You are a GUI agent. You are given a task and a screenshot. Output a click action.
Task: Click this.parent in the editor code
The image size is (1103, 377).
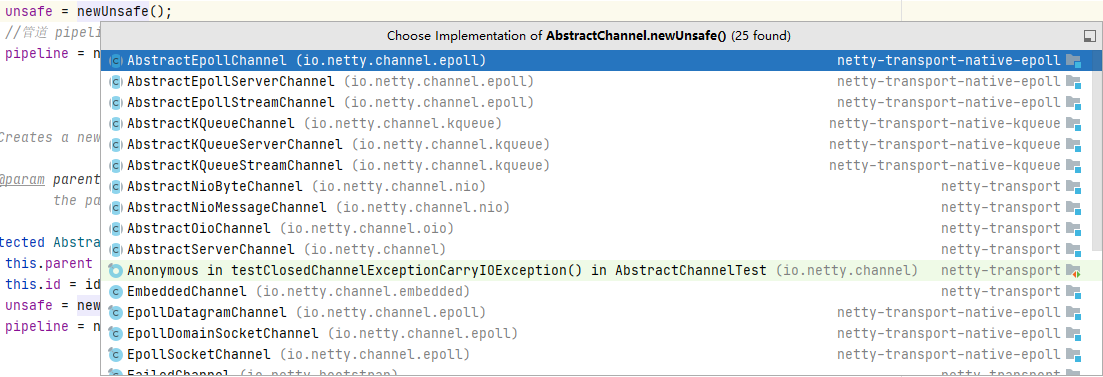(x=49, y=264)
